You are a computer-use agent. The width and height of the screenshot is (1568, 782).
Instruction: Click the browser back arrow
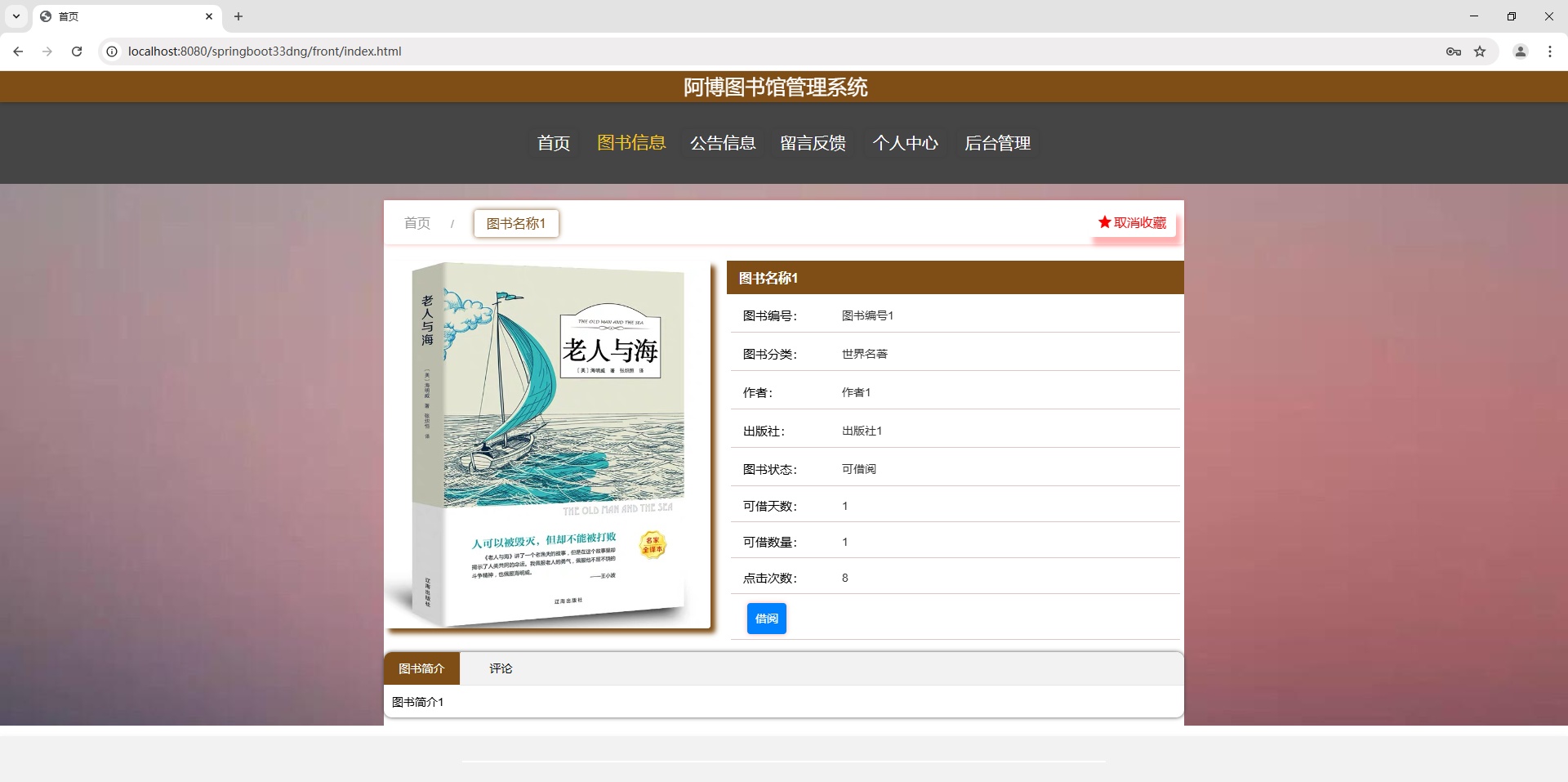click(18, 51)
